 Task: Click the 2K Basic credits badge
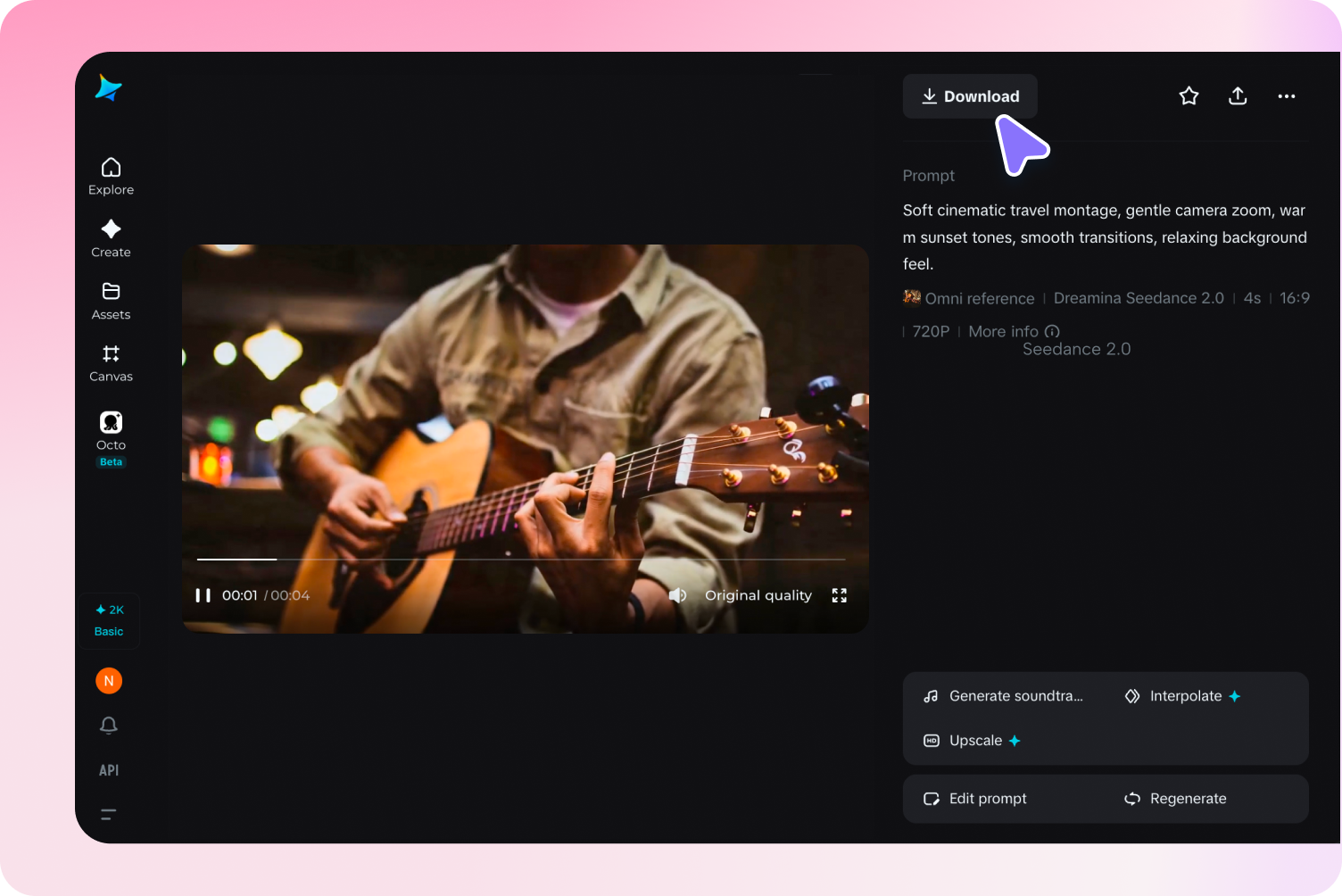tap(109, 620)
